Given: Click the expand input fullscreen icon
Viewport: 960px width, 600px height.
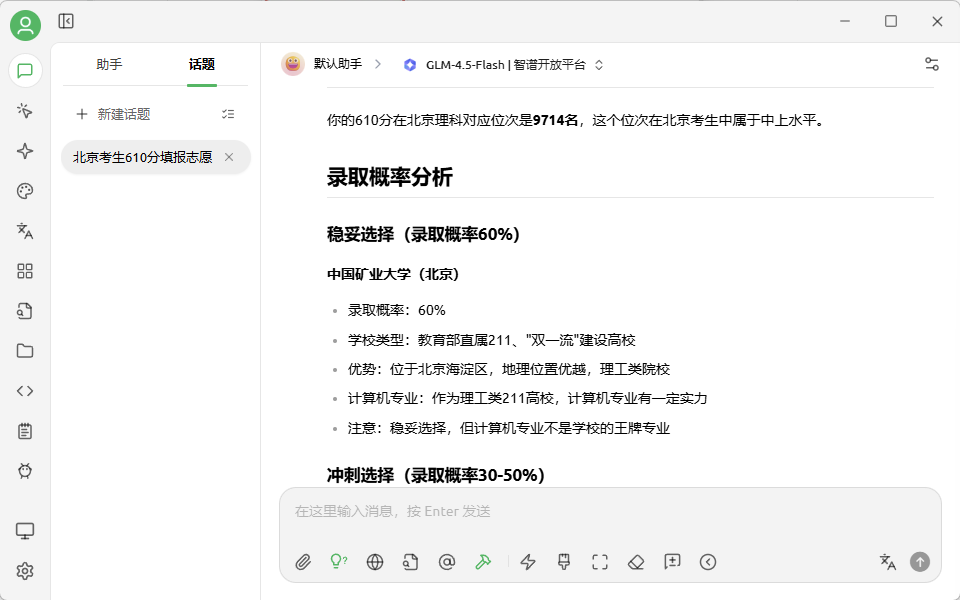Looking at the screenshot, I should (600, 561).
